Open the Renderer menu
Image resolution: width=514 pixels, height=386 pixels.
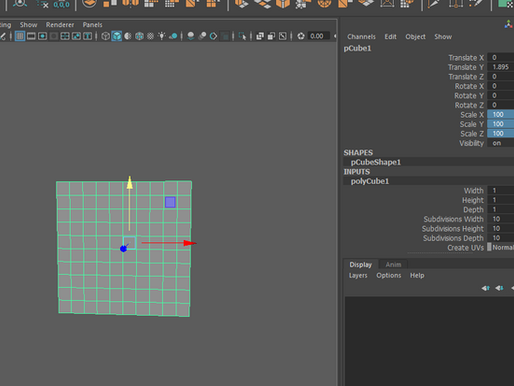click(x=60, y=25)
